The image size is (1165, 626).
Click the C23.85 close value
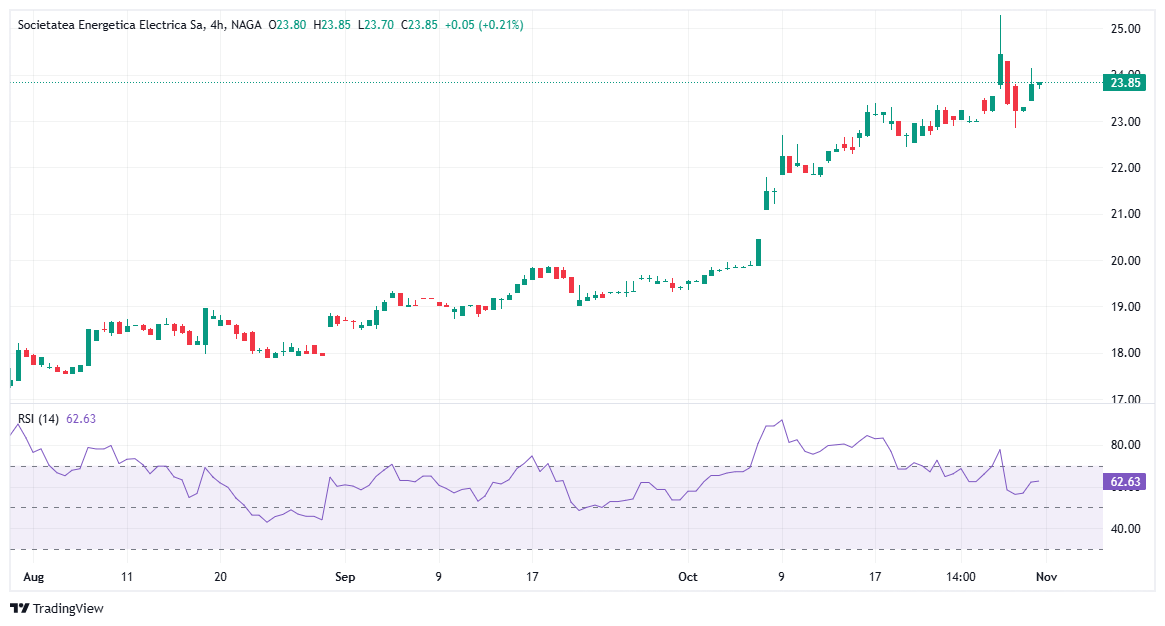point(419,25)
